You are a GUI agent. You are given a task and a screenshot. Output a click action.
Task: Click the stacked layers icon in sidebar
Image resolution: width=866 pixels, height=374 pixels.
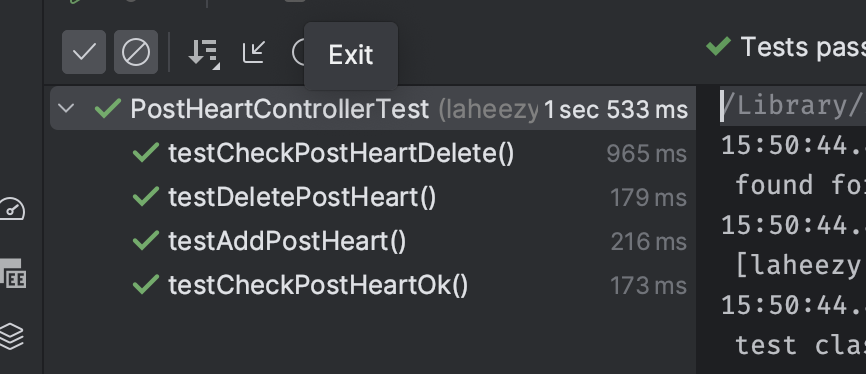coord(12,336)
